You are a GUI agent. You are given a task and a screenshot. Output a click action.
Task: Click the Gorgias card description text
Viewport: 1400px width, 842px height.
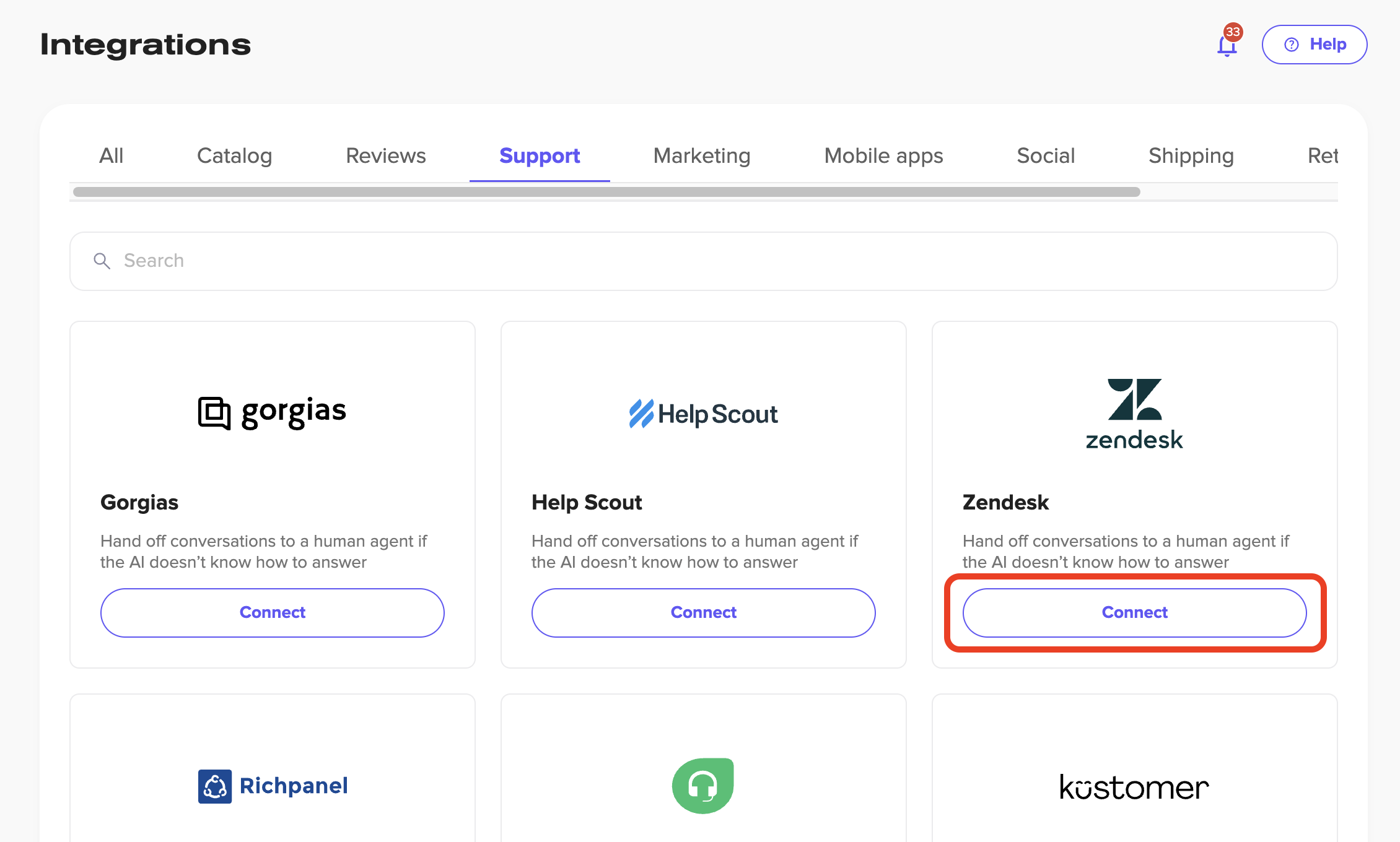[264, 552]
